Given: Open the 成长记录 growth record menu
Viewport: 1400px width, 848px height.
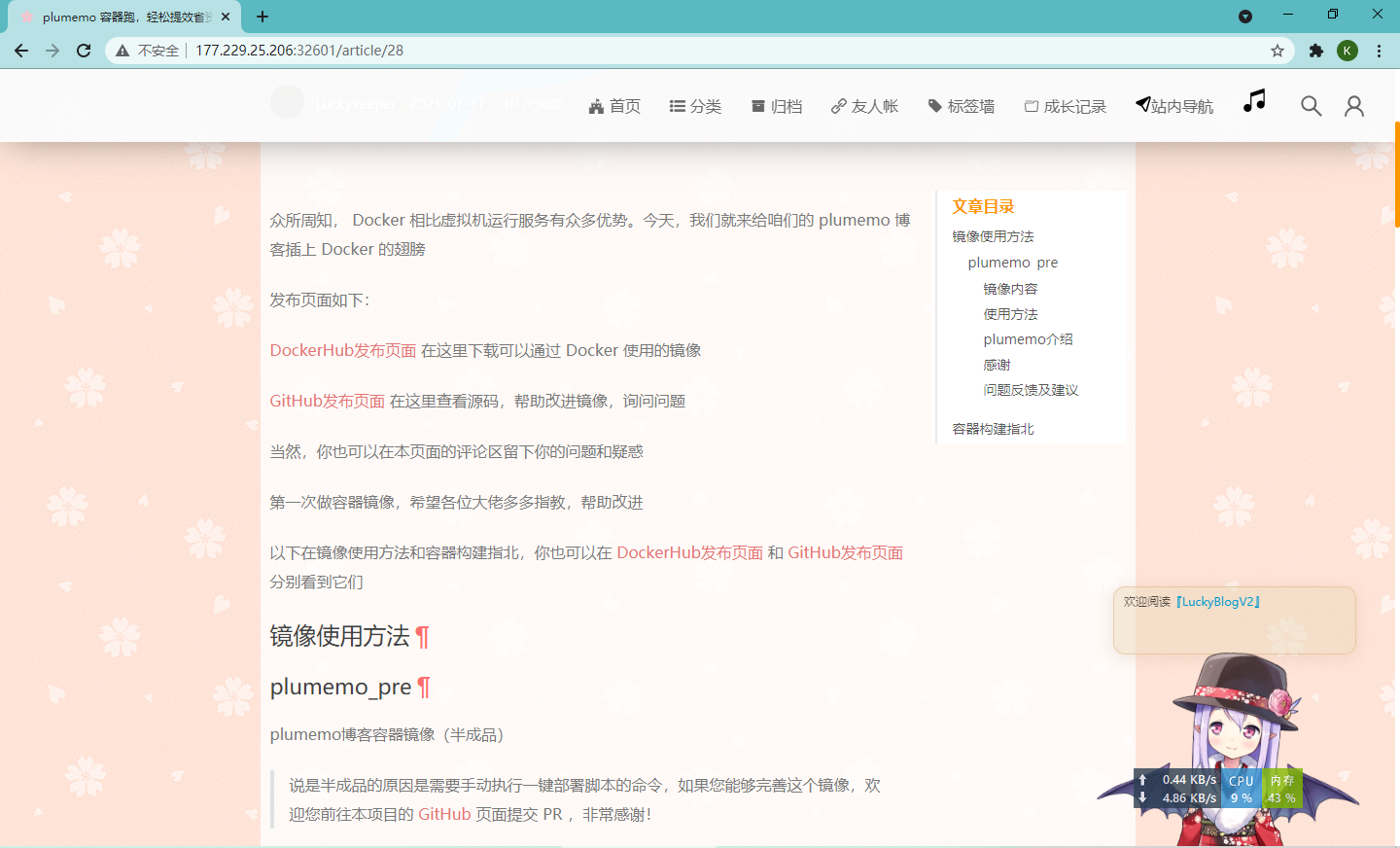Looking at the screenshot, I should (1065, 106).
